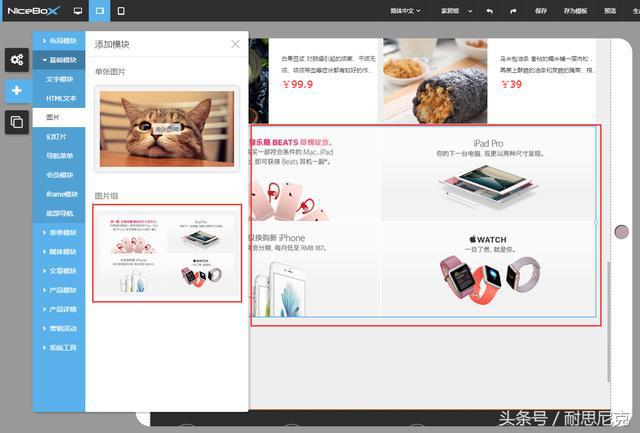The height and width of the screenshot is (433, 640).
Task: Click the 存为模板 button
Action: (575, 11)
